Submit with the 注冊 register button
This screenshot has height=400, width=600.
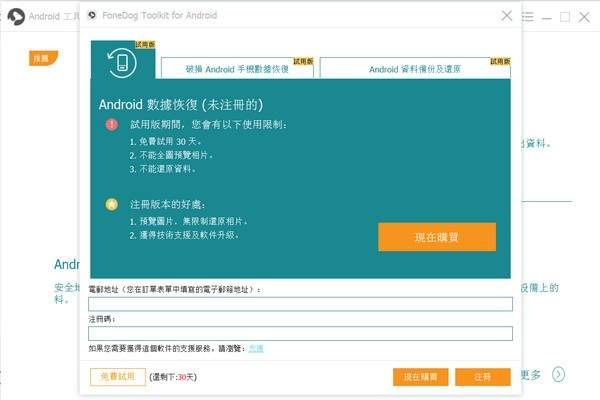(482, 377)
